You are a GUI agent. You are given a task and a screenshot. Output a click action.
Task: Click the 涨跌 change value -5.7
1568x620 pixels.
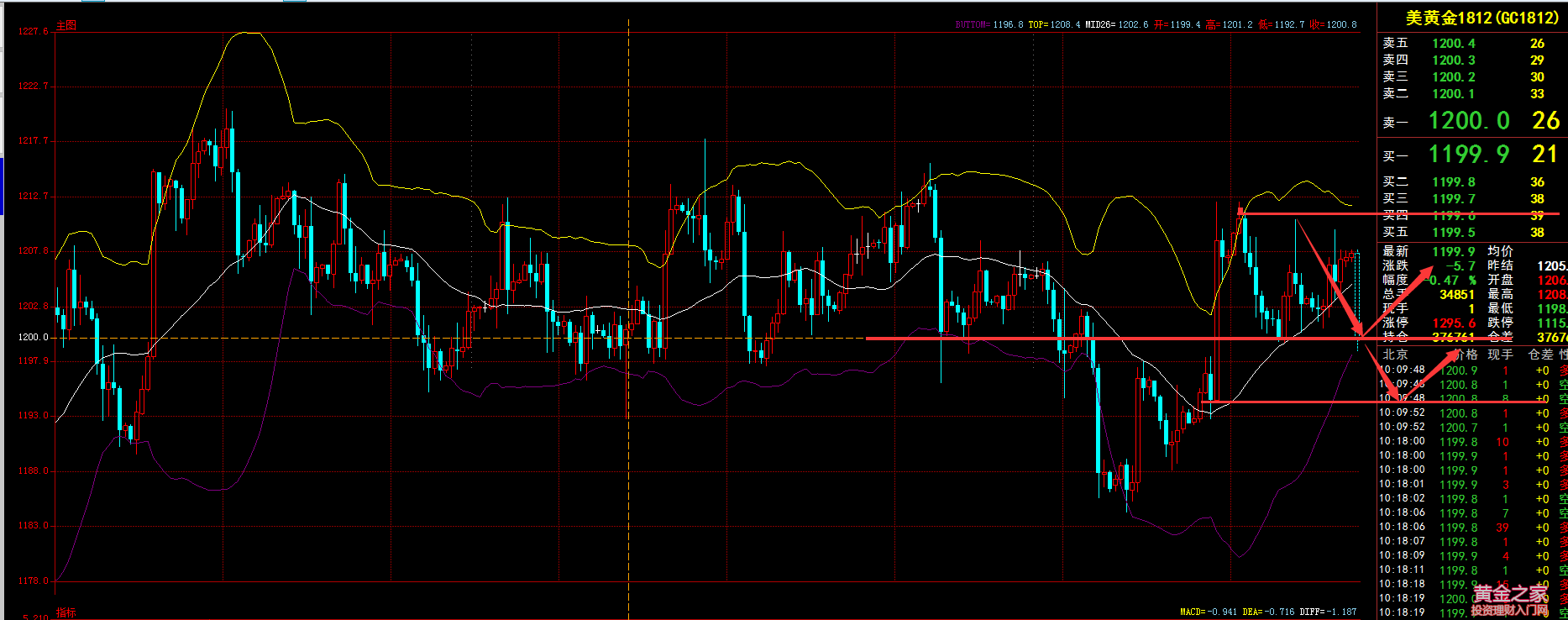click(1460, 265)
